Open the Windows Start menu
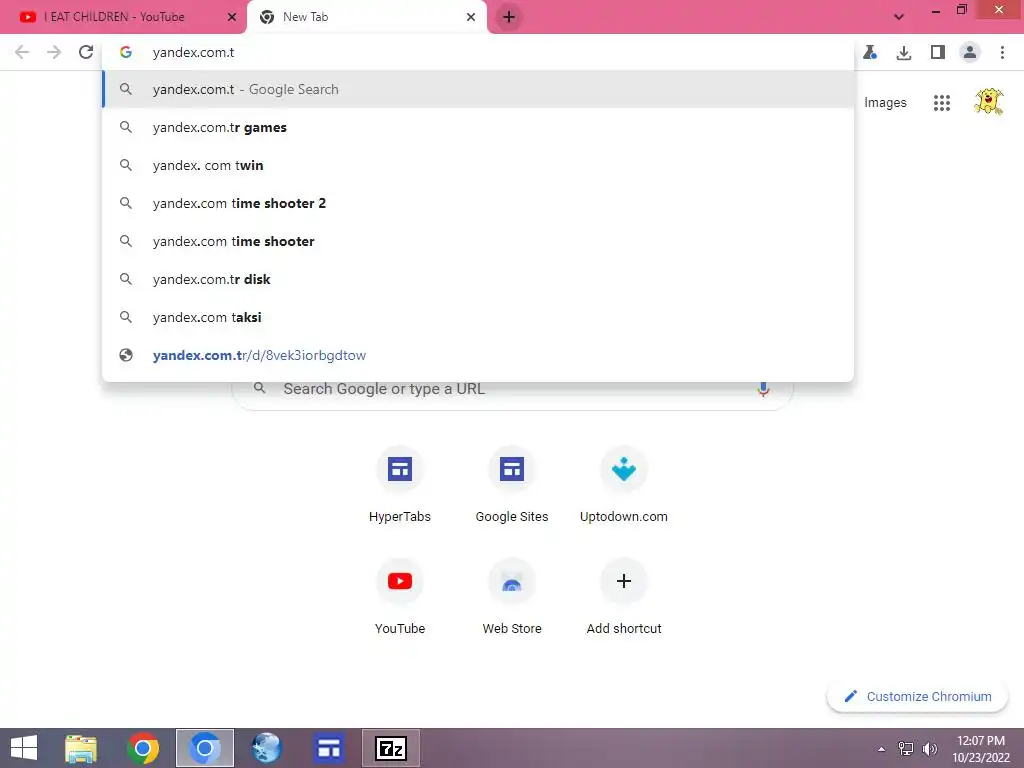1024x768 pixels. (24, 748)
